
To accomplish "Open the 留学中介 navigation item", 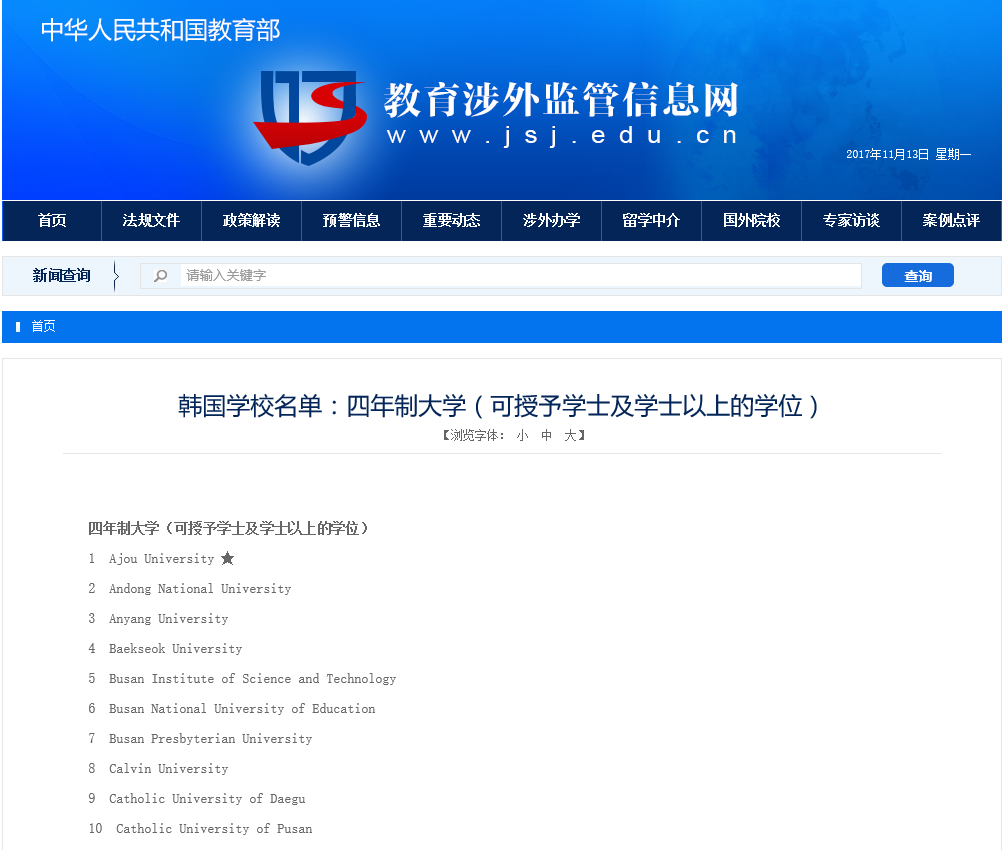I will tap(651, 221).
